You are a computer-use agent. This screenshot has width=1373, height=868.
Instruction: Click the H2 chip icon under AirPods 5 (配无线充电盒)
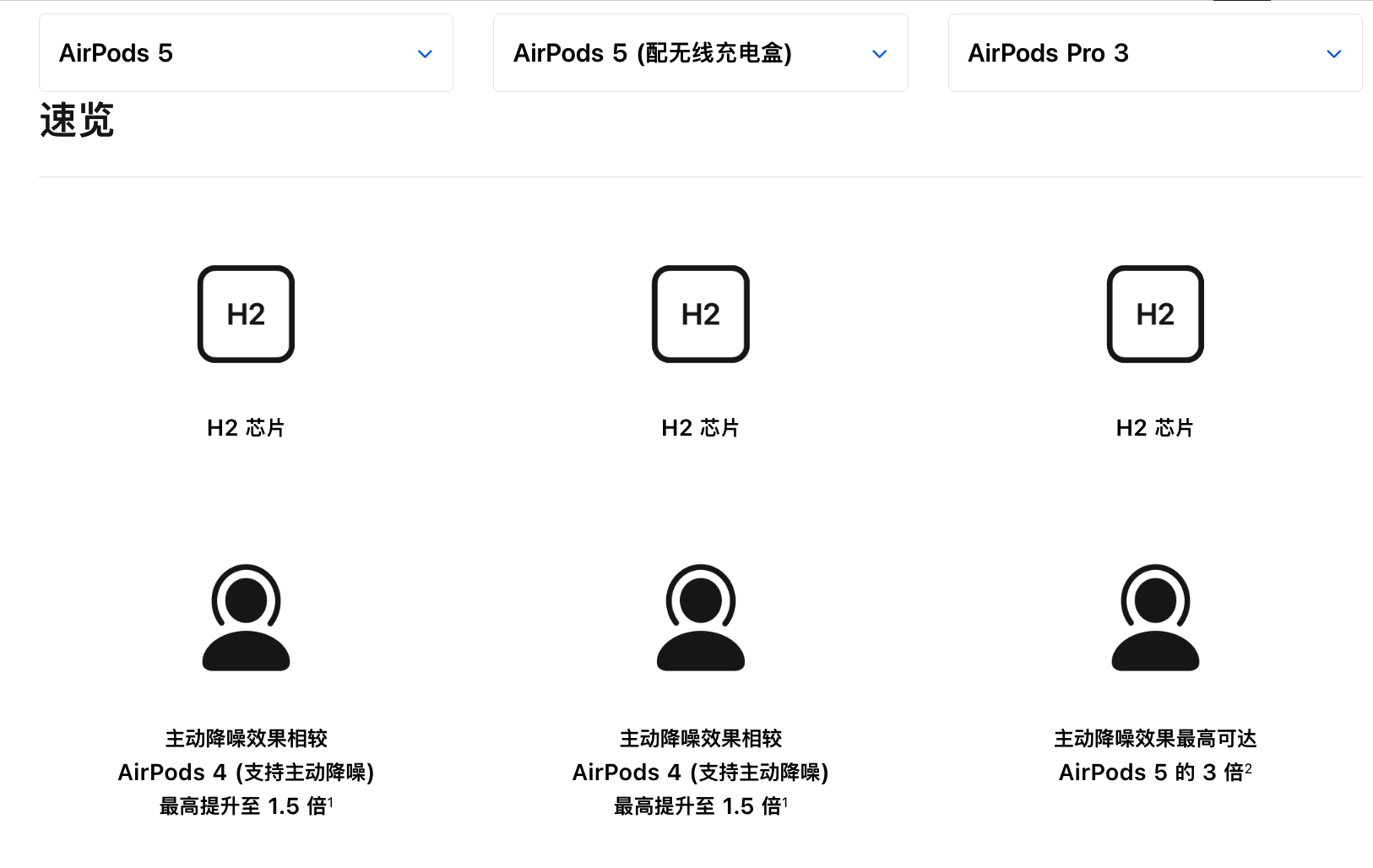(701, 314)
